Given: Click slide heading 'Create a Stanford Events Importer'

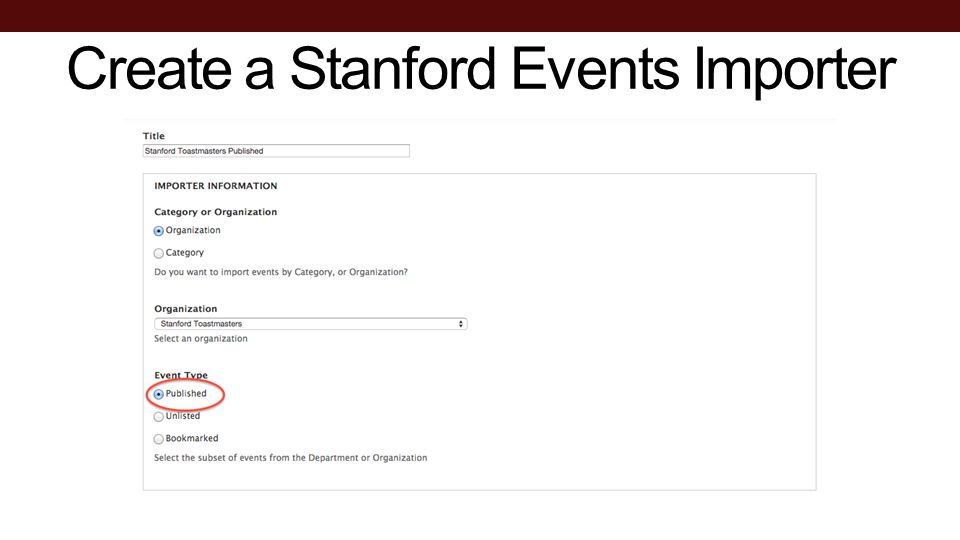Looking at the screenshot, I should [x=481, y=69].
